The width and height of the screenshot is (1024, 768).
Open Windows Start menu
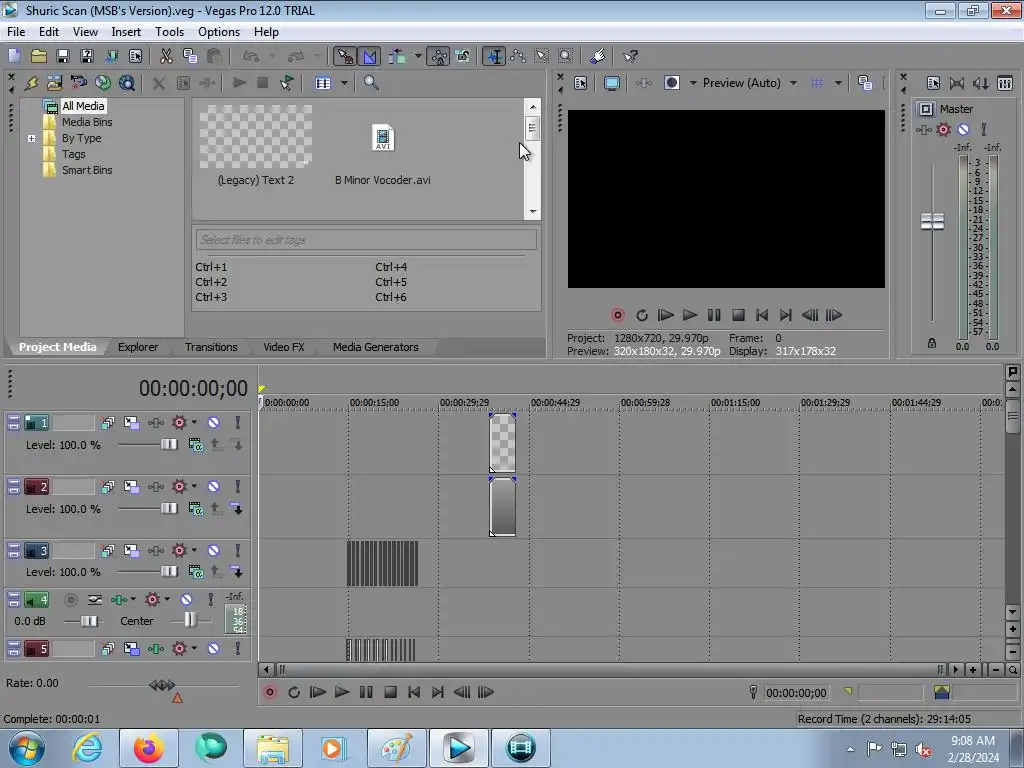(27, 748)
